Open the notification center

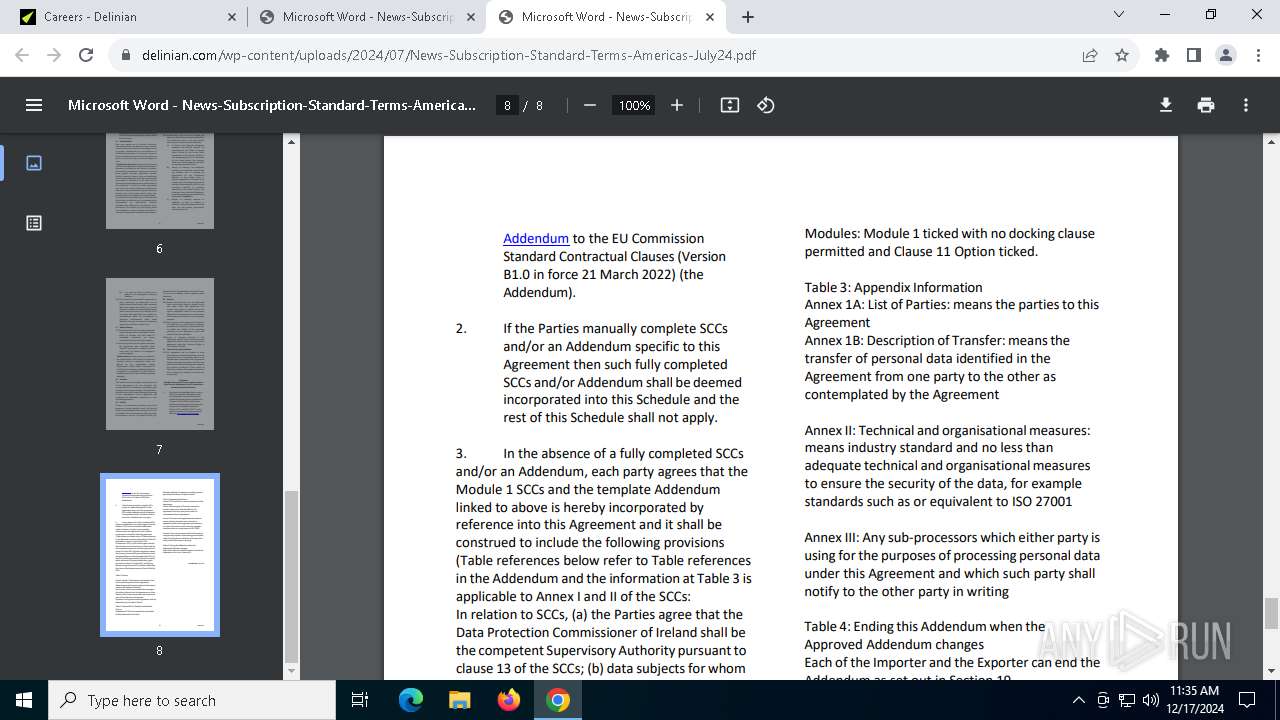(x=1247, y=700)
